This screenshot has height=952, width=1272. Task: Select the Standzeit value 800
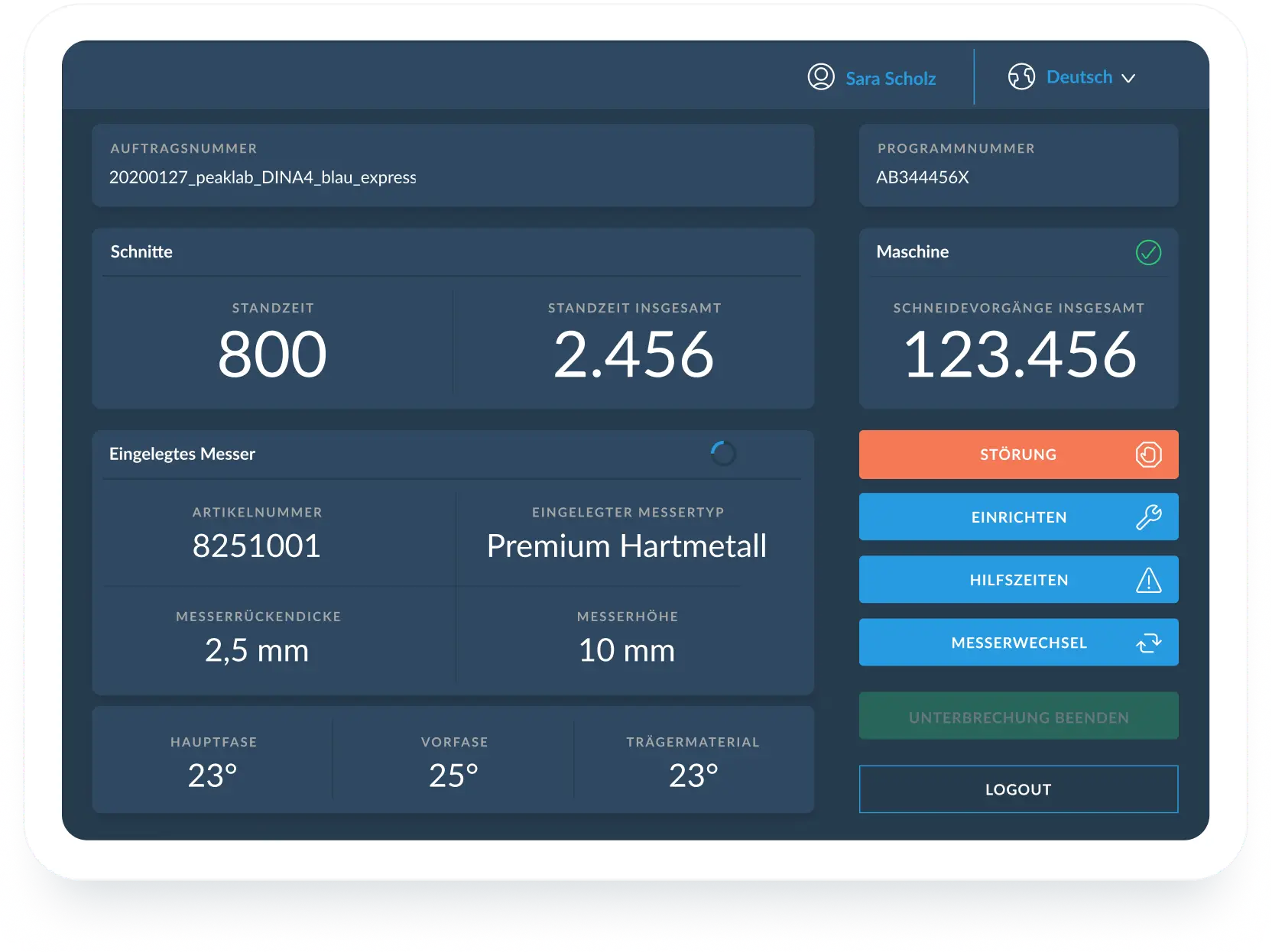coord(272,355)
